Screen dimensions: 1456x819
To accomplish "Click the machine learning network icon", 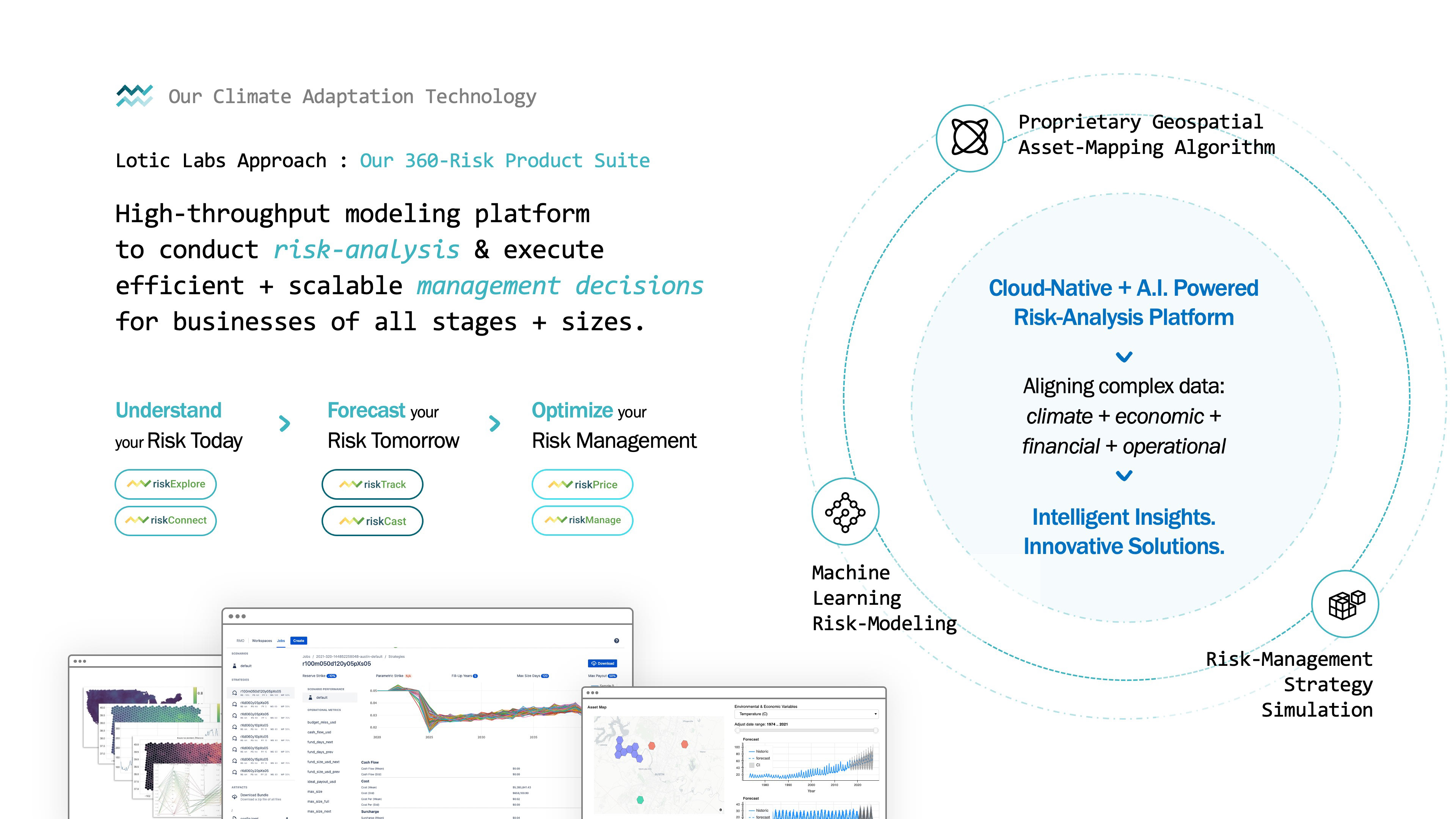I will (845, 512).
